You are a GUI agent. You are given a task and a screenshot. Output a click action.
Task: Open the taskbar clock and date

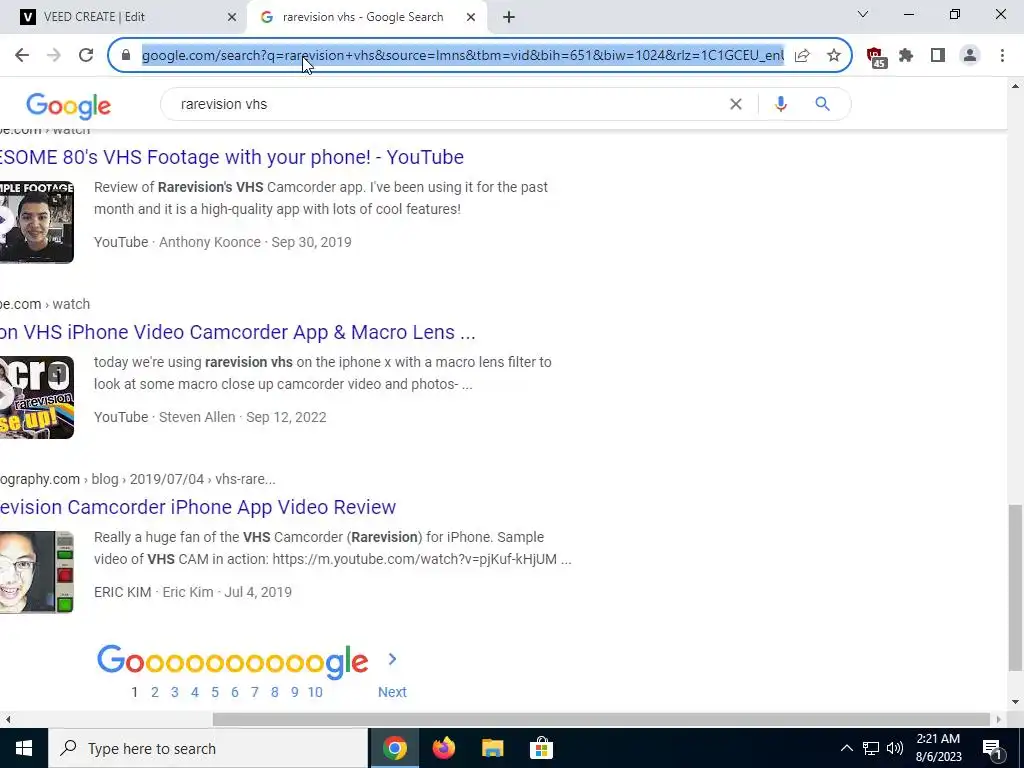click(938, 748)
